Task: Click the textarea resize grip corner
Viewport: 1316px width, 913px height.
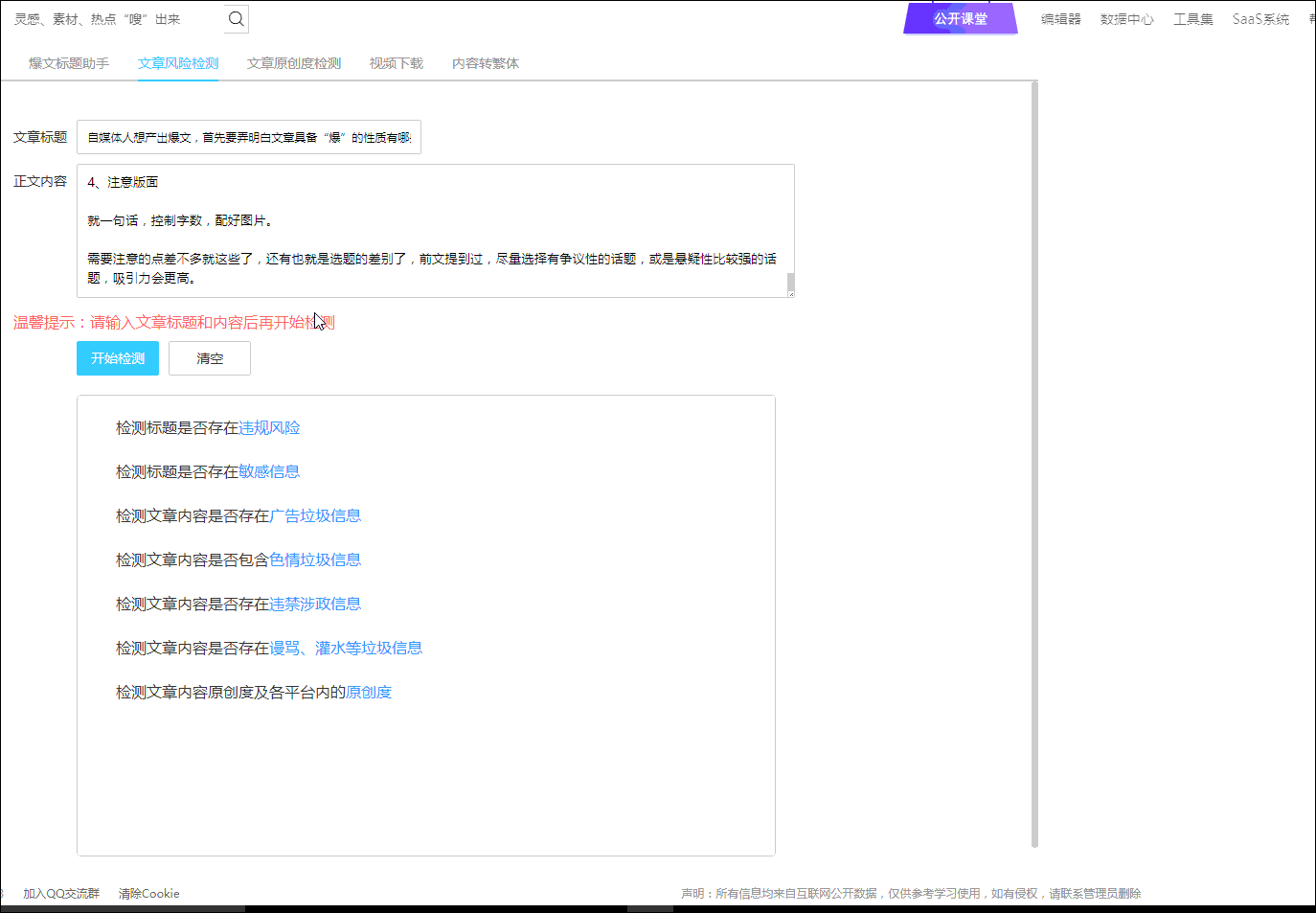Action: 790,293
